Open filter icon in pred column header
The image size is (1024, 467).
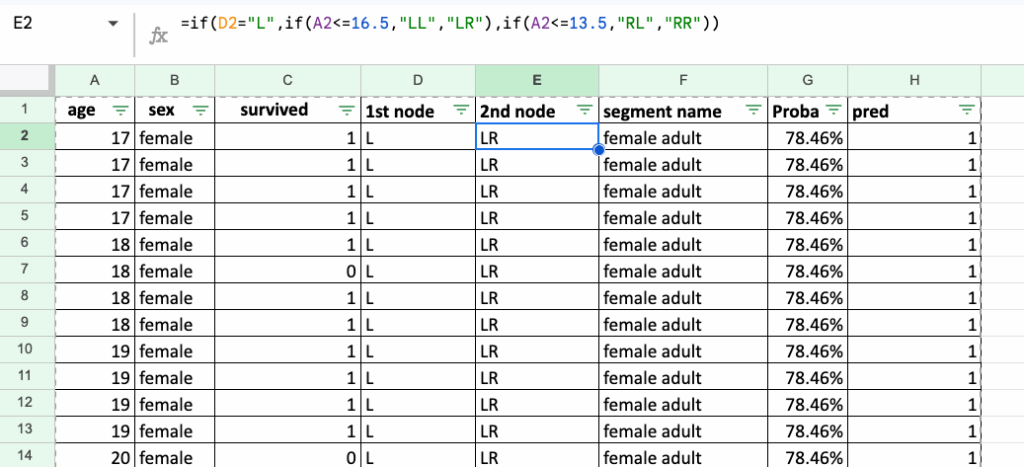pos(966,111)
